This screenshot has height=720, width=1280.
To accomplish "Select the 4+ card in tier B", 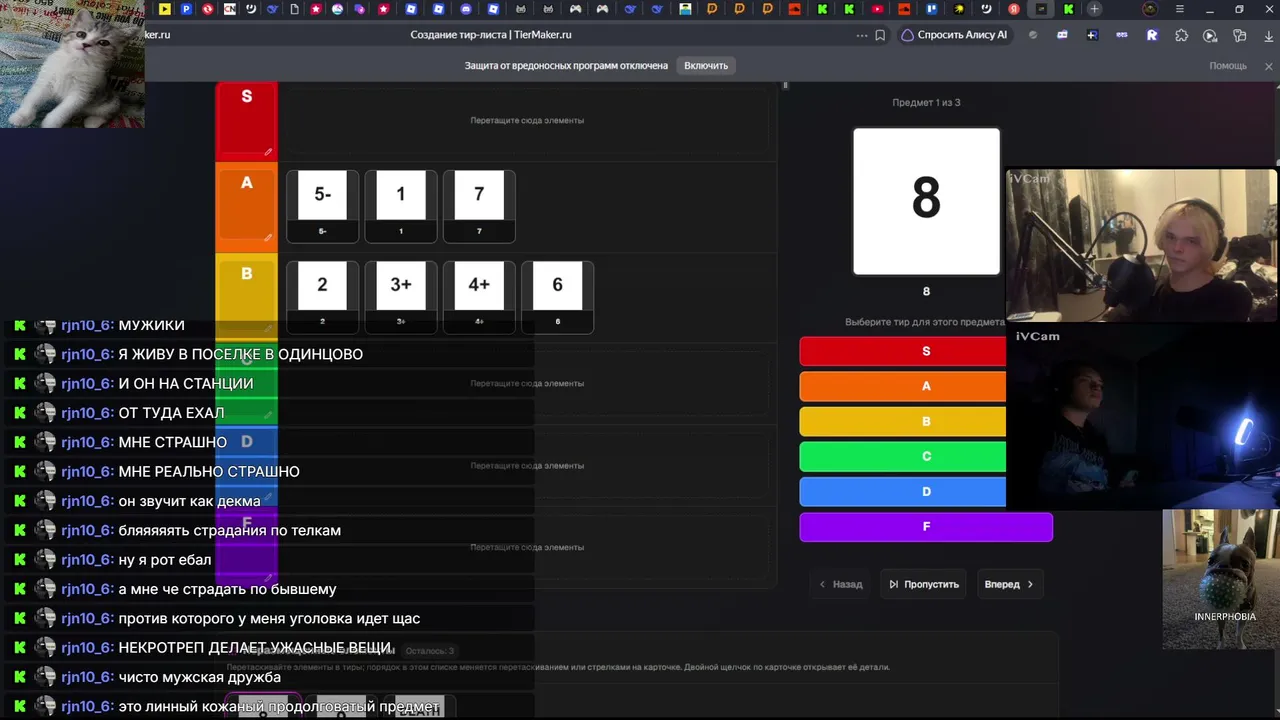I will (x=479, y=297).
